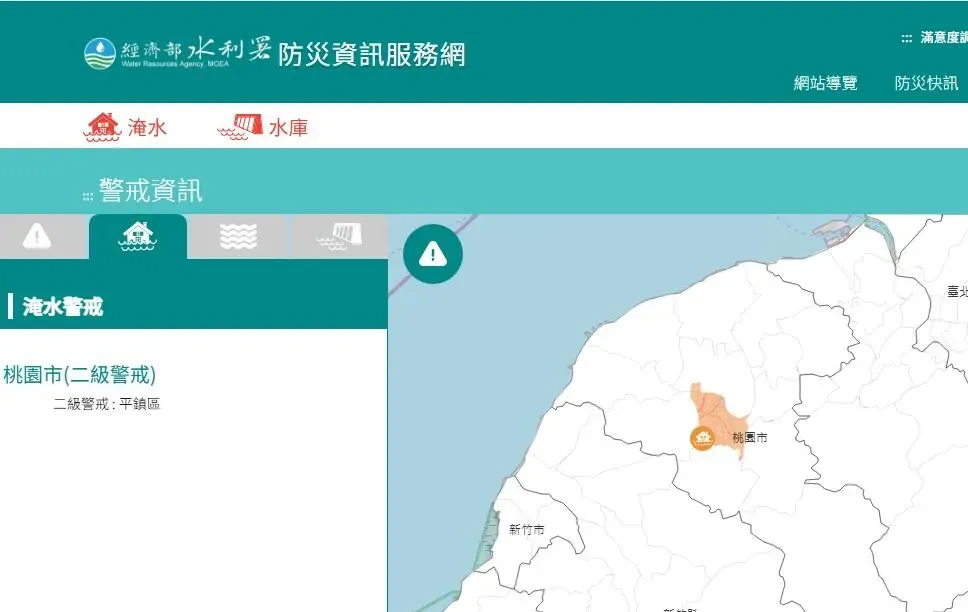Click the Water Resources Agency logo
Image resolution: width=968 pixels, height=612 pixels.
177,53
